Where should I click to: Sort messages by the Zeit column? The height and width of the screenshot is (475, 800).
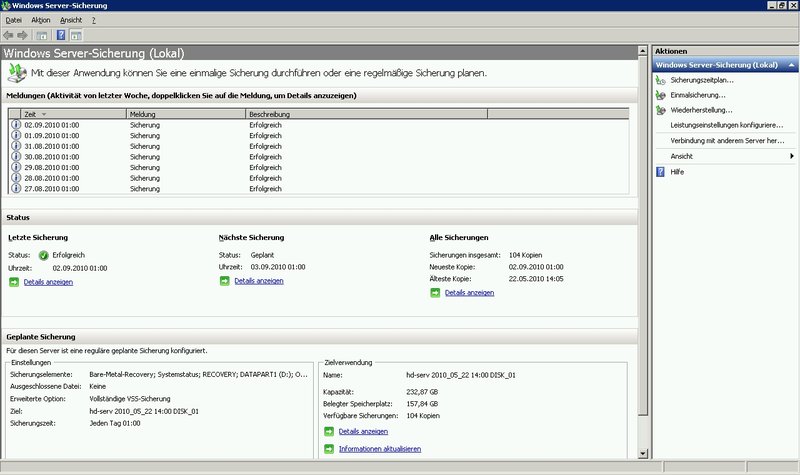pyautogui.click(x=73, y=114)
